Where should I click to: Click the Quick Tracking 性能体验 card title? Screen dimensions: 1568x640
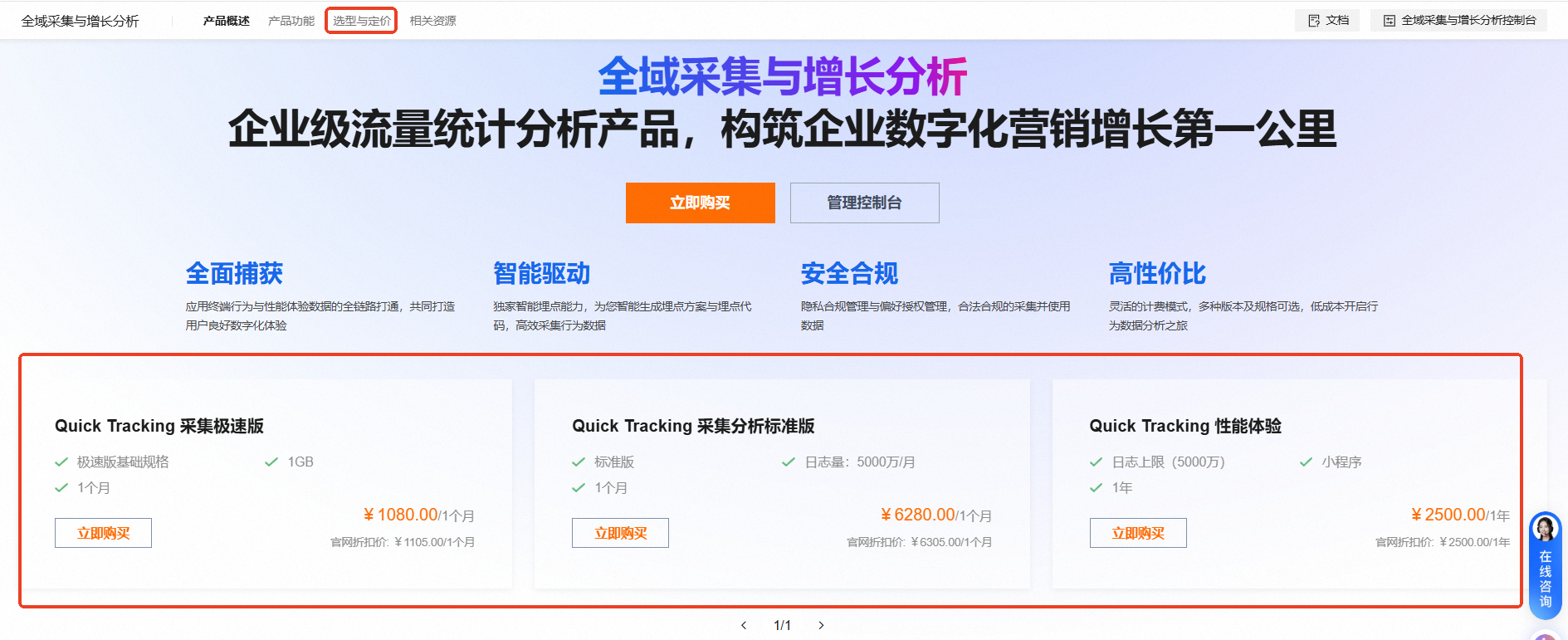(1185, 426)
